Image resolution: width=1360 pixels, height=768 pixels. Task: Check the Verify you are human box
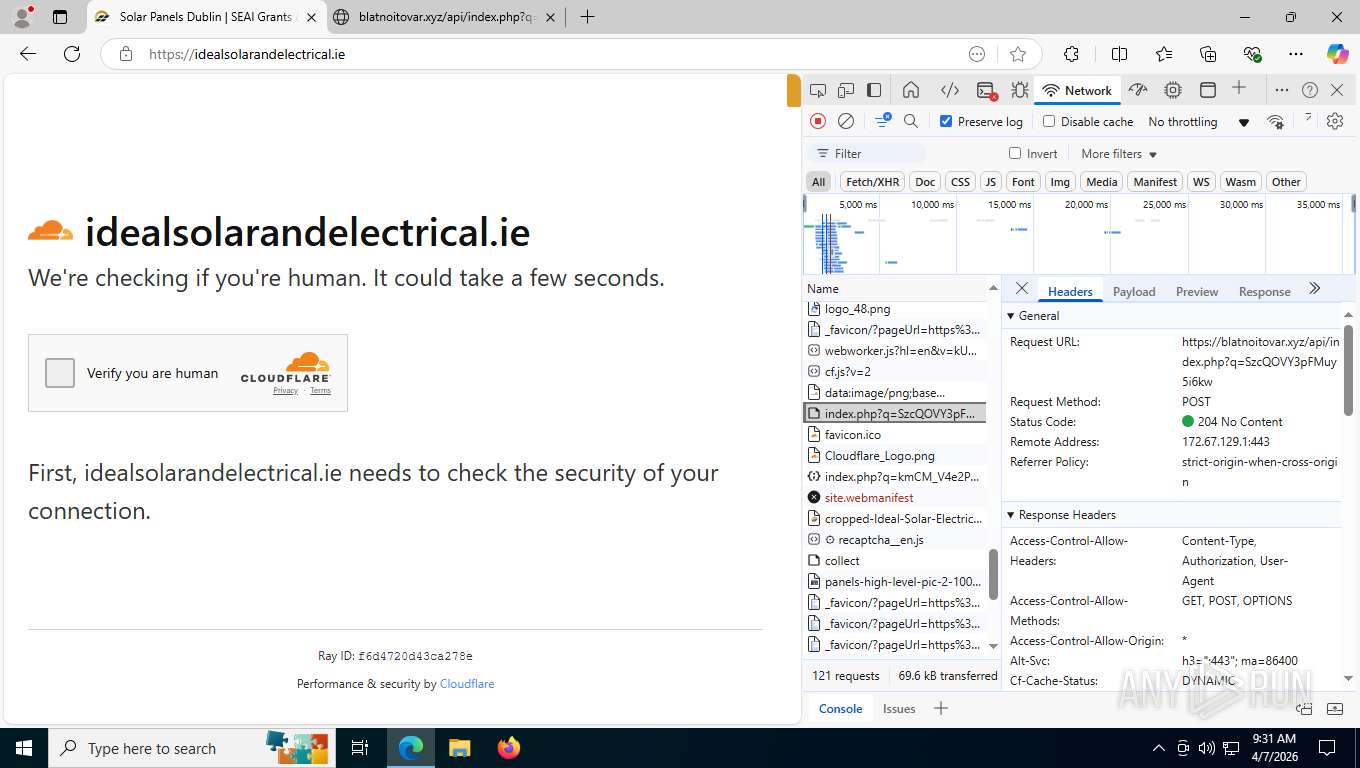coord(60,373)
